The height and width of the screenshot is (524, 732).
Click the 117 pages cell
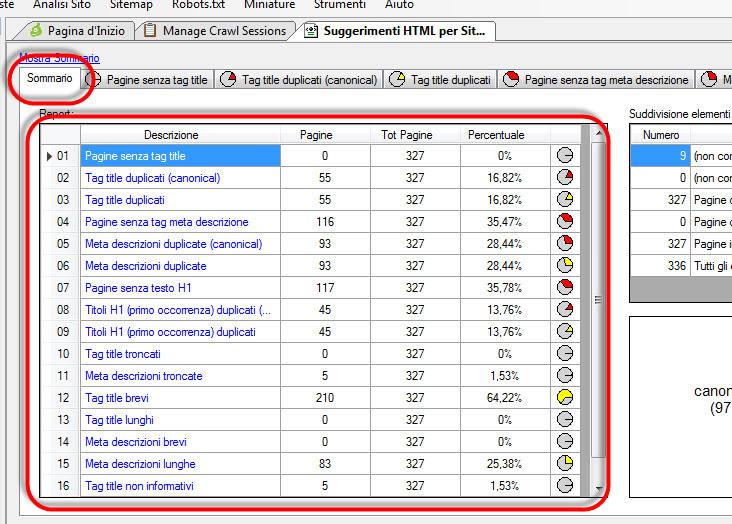tap(325, 288)
